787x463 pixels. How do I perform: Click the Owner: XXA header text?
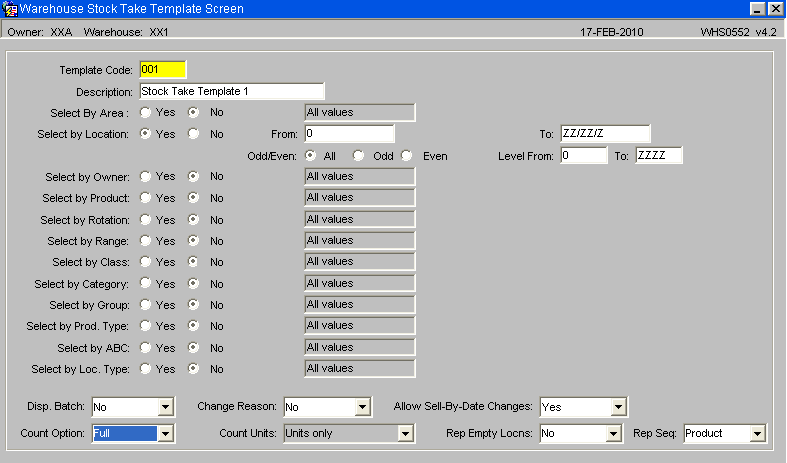pos(40,32)
